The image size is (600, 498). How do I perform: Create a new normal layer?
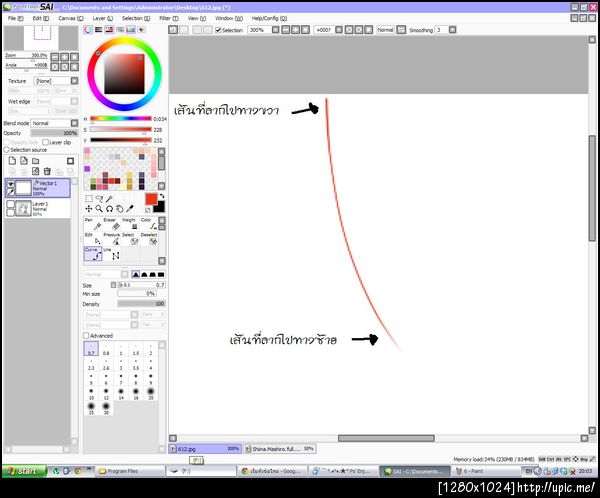pyautogui.click(x=12, y=161)
